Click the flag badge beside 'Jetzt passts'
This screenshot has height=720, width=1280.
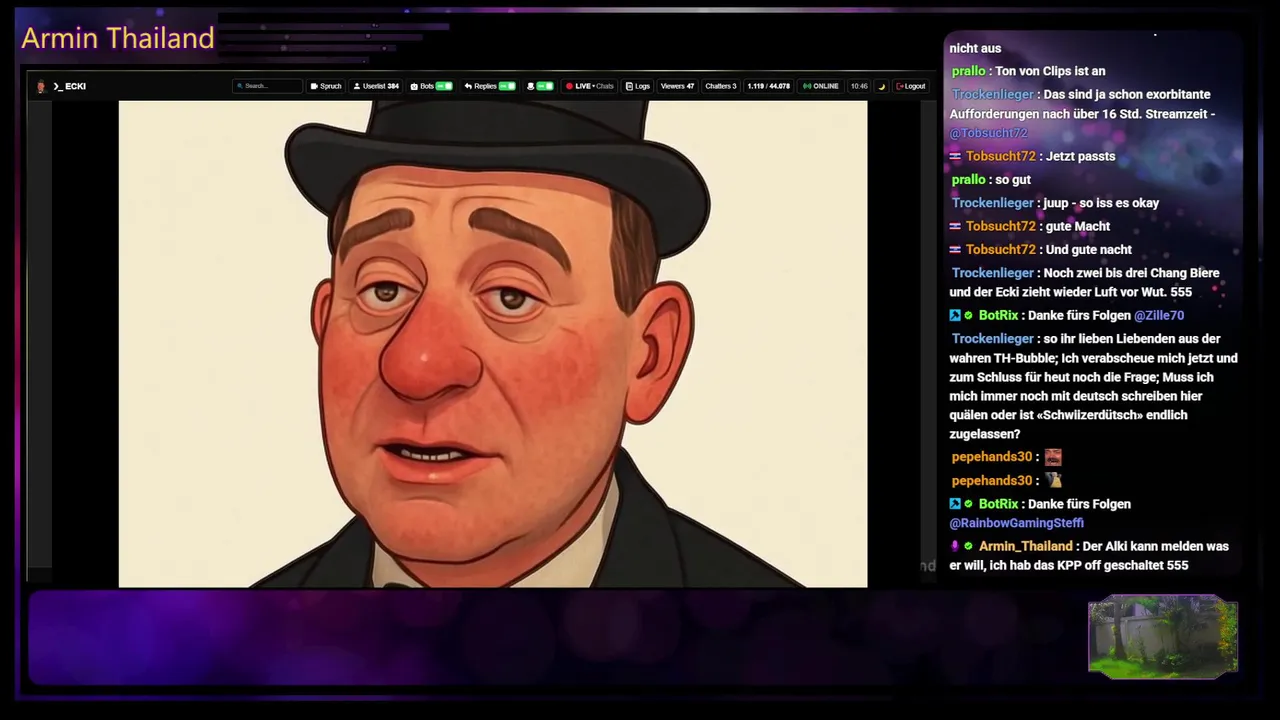coord(955,156)
